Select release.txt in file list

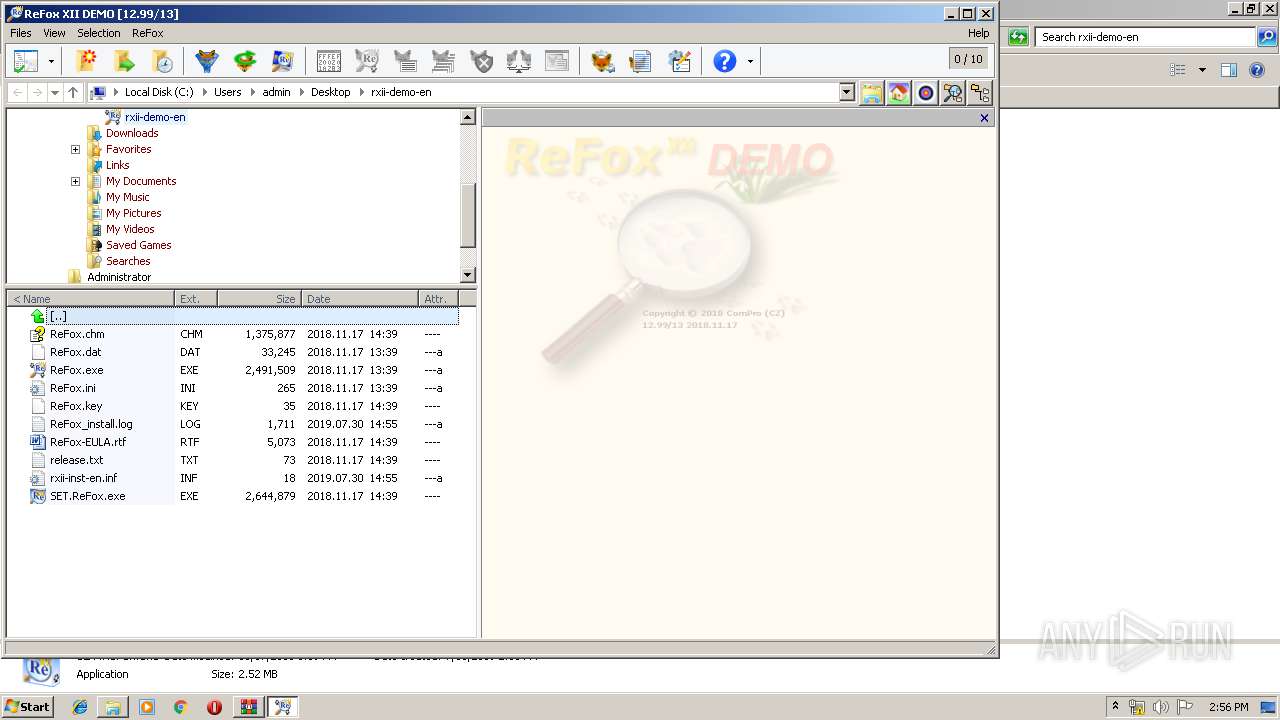click(x=77, y=460)
